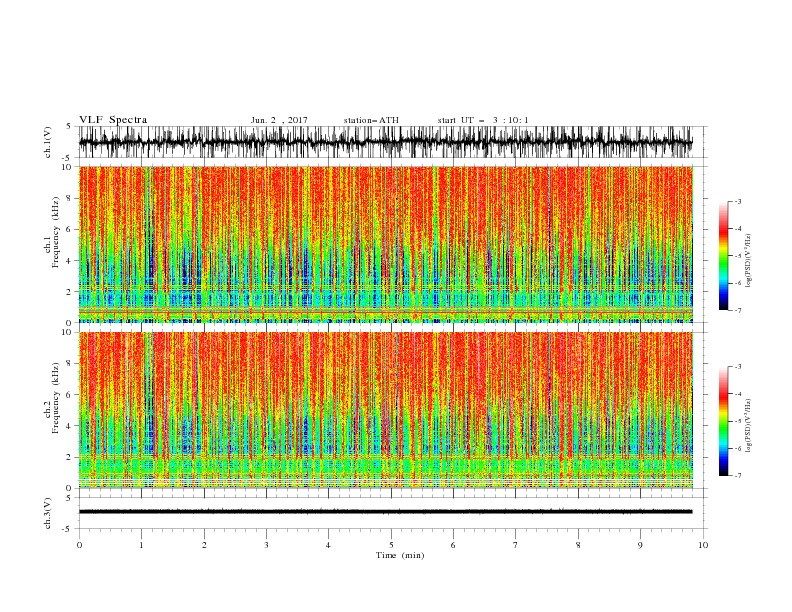Click the ch.2 spectrogram image
The width and height of the screenshot is (792, 612).
[x=385, y=410]
